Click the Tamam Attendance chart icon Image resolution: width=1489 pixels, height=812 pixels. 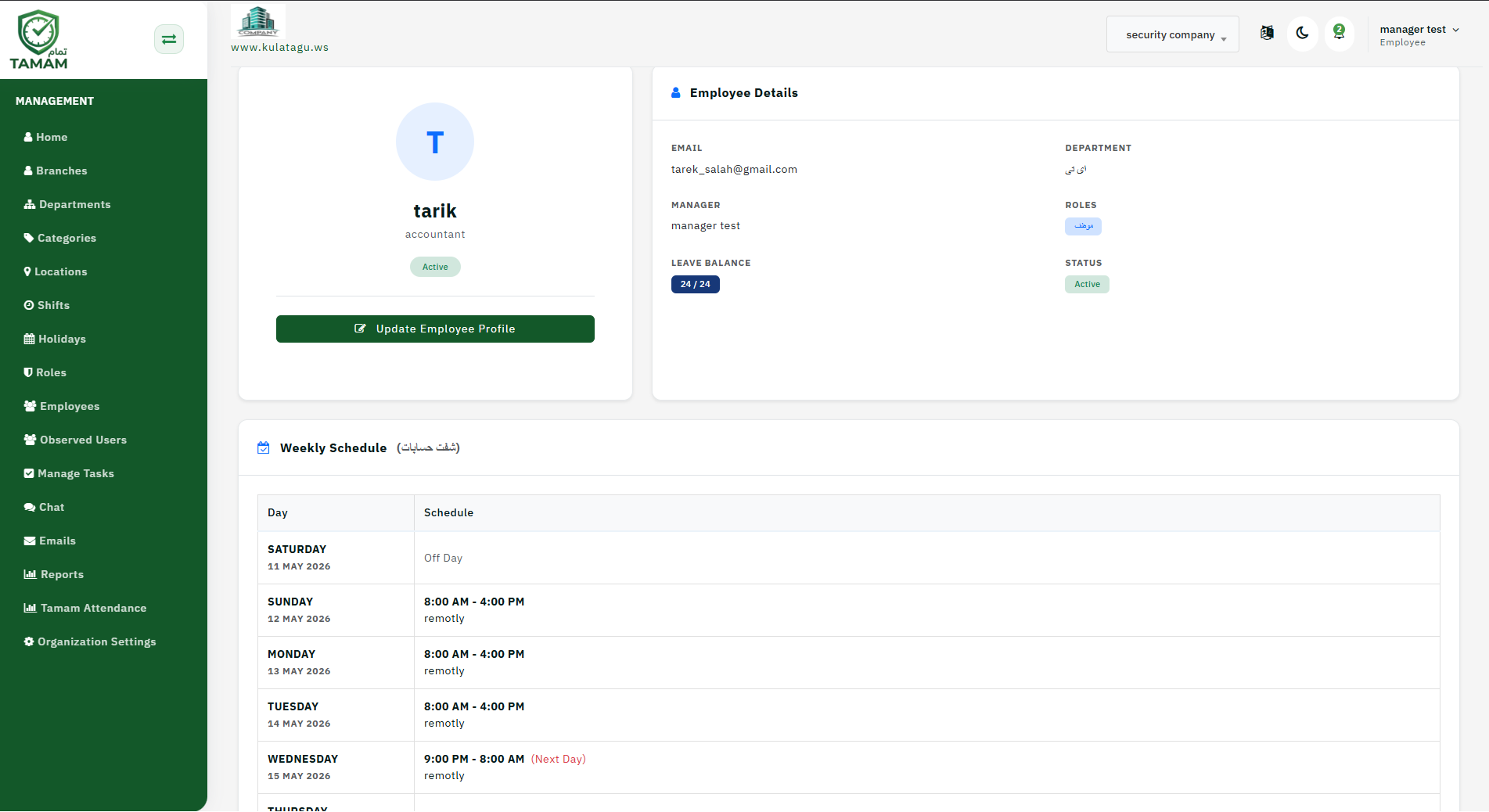coord(31,608)
